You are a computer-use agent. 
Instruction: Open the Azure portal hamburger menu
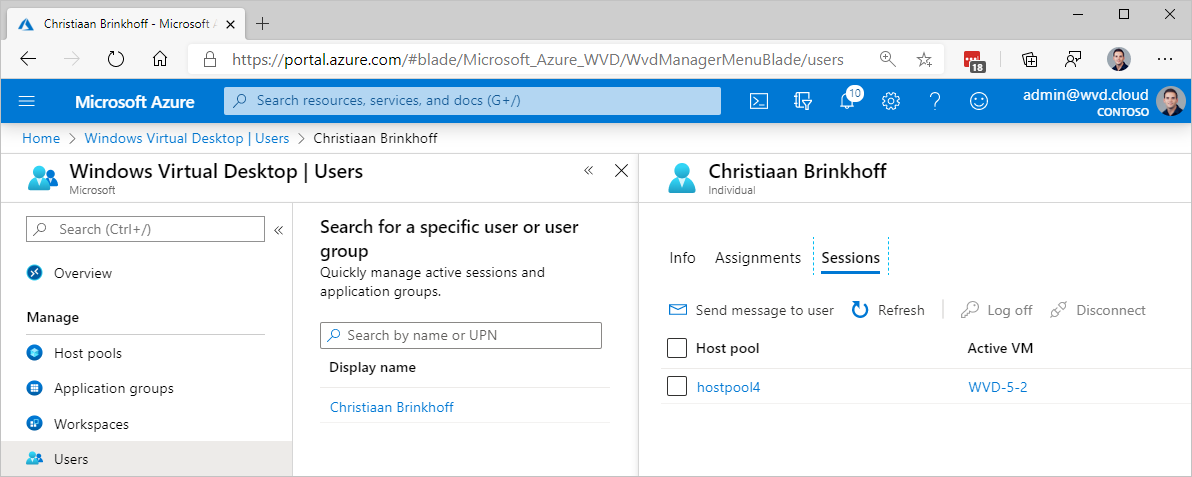[x=27, y=101]
